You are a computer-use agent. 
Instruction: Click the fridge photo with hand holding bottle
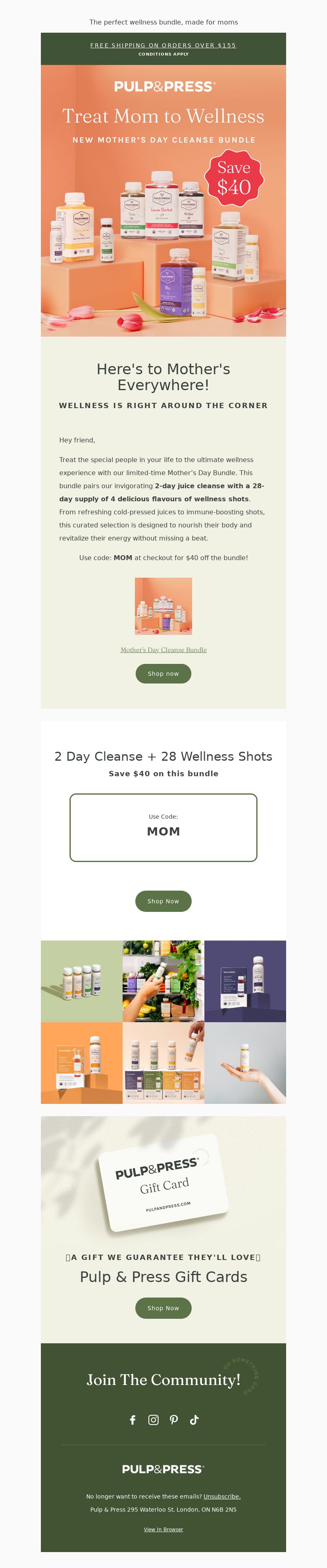coord(163,981)
